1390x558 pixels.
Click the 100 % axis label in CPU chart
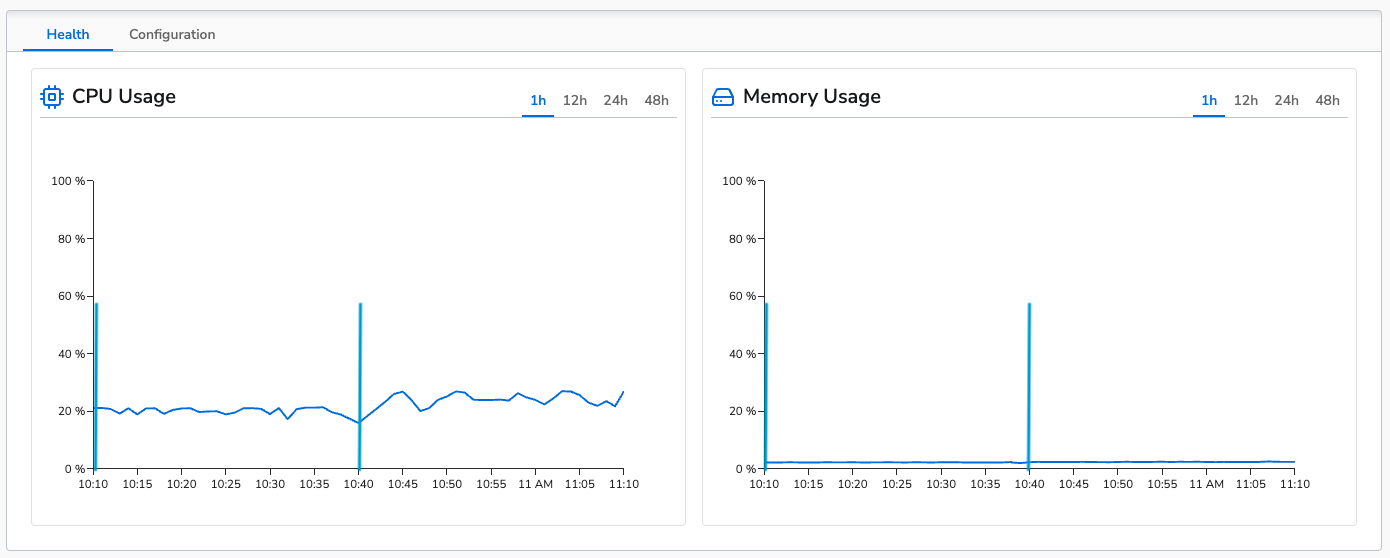pyautogui.click(x=68, y=181)
